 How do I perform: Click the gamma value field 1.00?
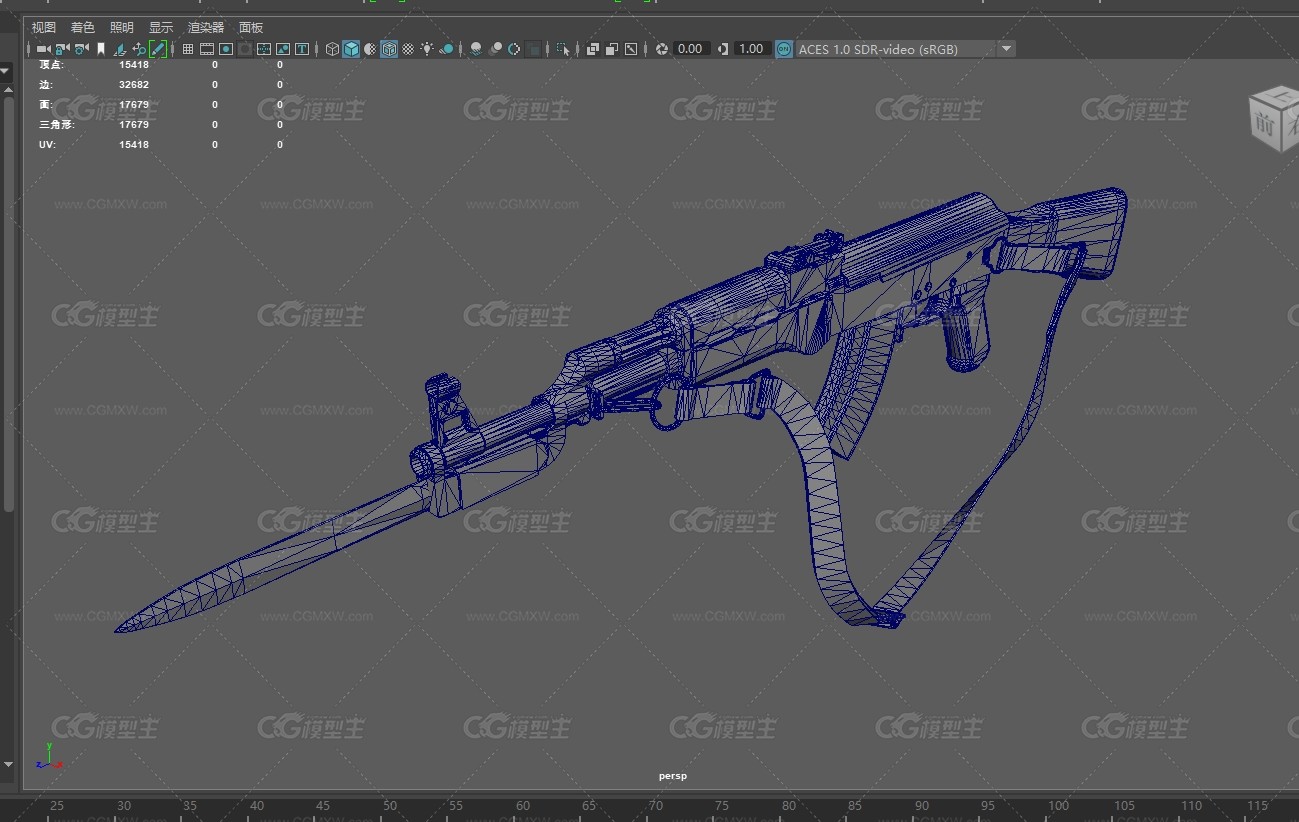(x=751, y=48)
